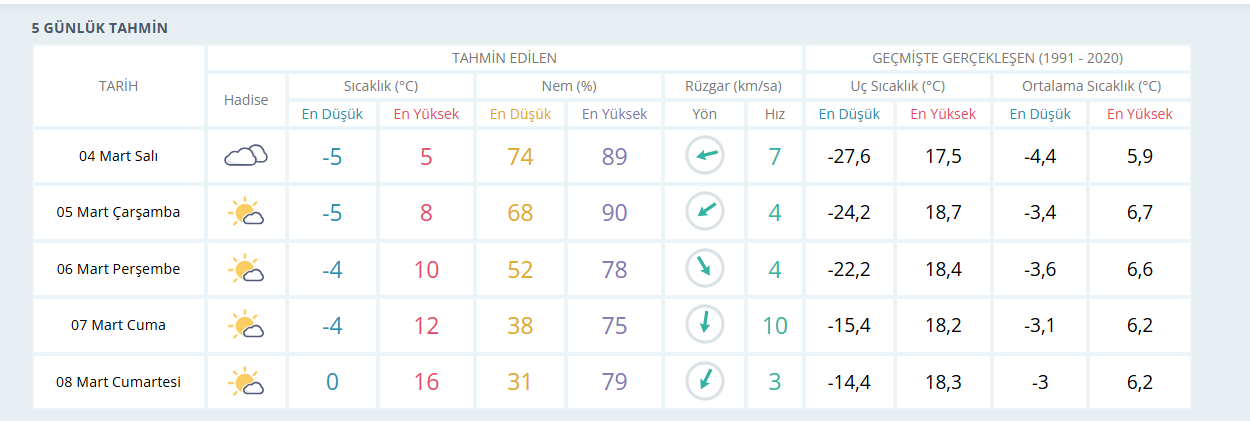Click the partly sunny icon for 05 Mart Çarşamba
The height and width of the screenshot is (421, 1250).
245,212
